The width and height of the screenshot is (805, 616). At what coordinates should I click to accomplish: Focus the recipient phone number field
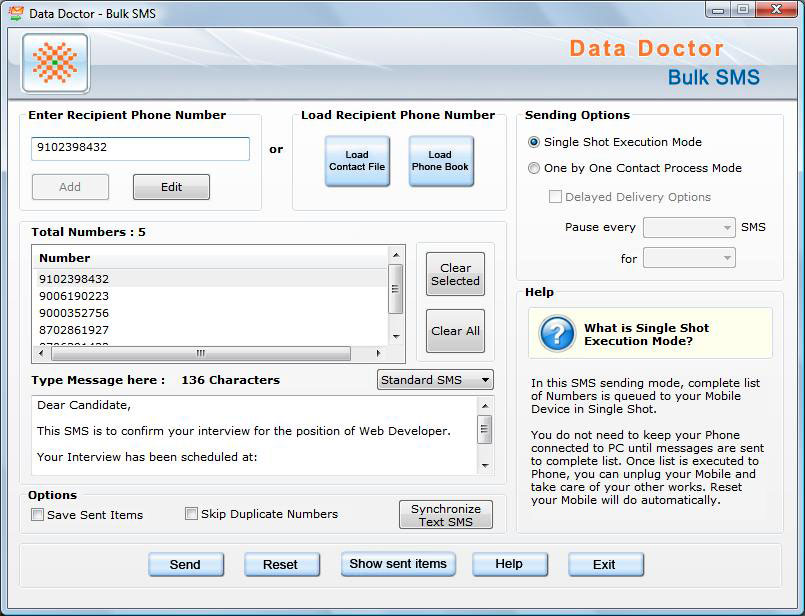tap(140, 148)
